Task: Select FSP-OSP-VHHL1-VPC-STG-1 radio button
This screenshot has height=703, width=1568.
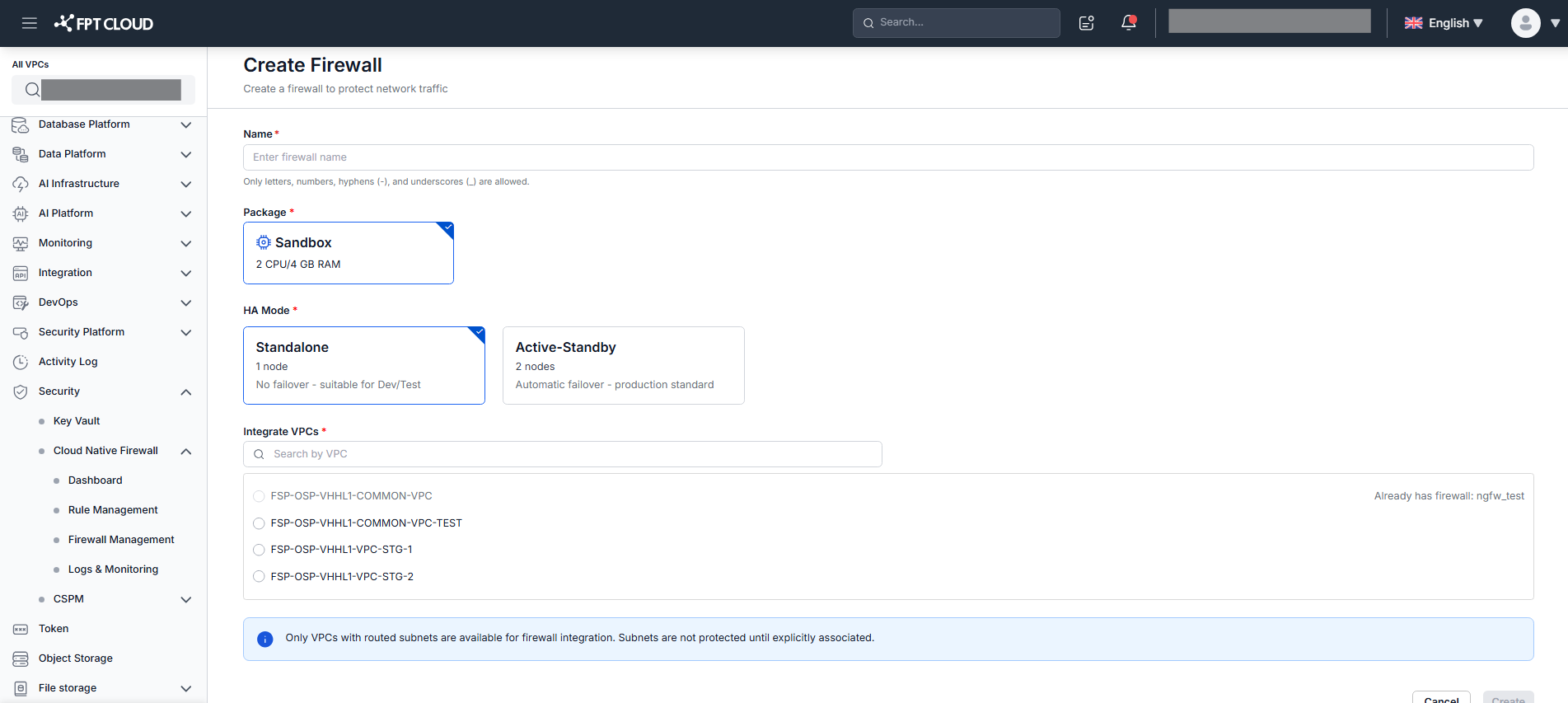Action: pyautogui.click(x=259, y=550)
